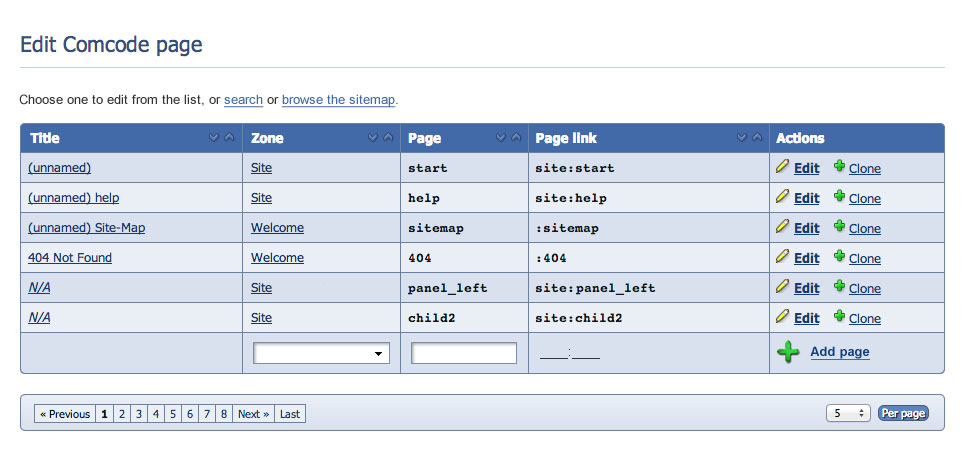Sort Zone column ascending arrow
The image size is (965, 464).
pos(388,138)
